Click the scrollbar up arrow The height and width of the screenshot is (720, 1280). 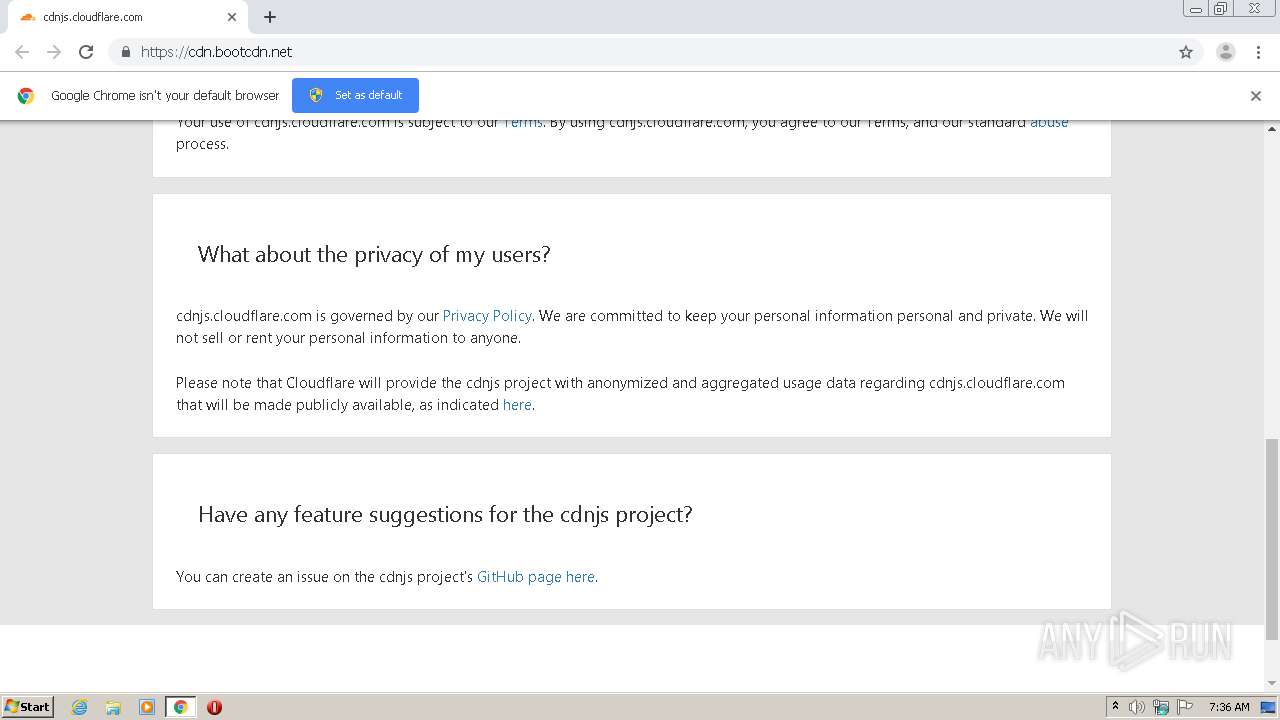point(1272,129)
